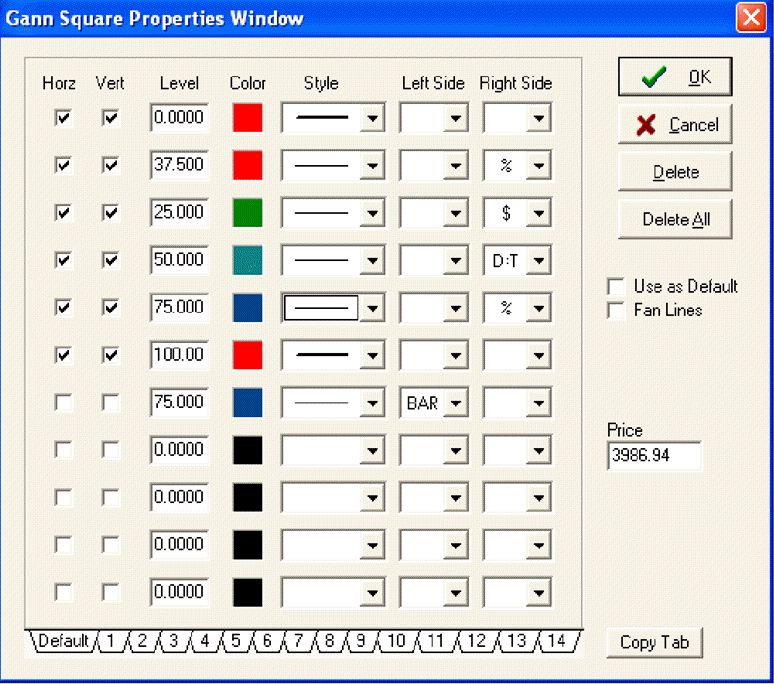The width and height of the screenshot is (774, 684).
Task: Uncheck Vert checkbox for the 50.000 level
Action: [111, 260]
